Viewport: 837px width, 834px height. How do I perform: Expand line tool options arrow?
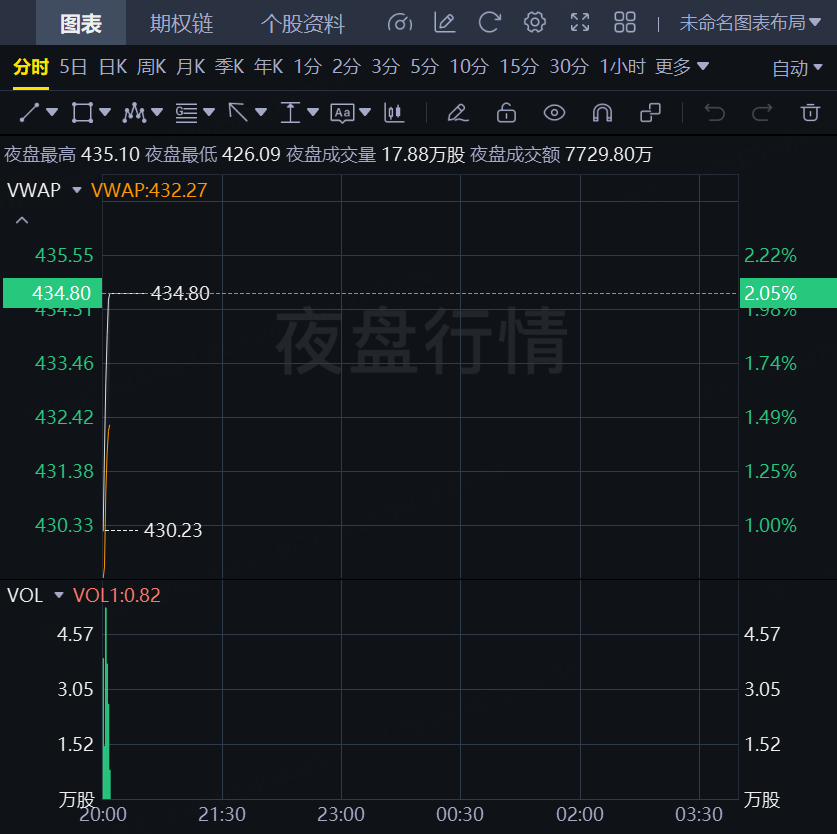point(52,113)
